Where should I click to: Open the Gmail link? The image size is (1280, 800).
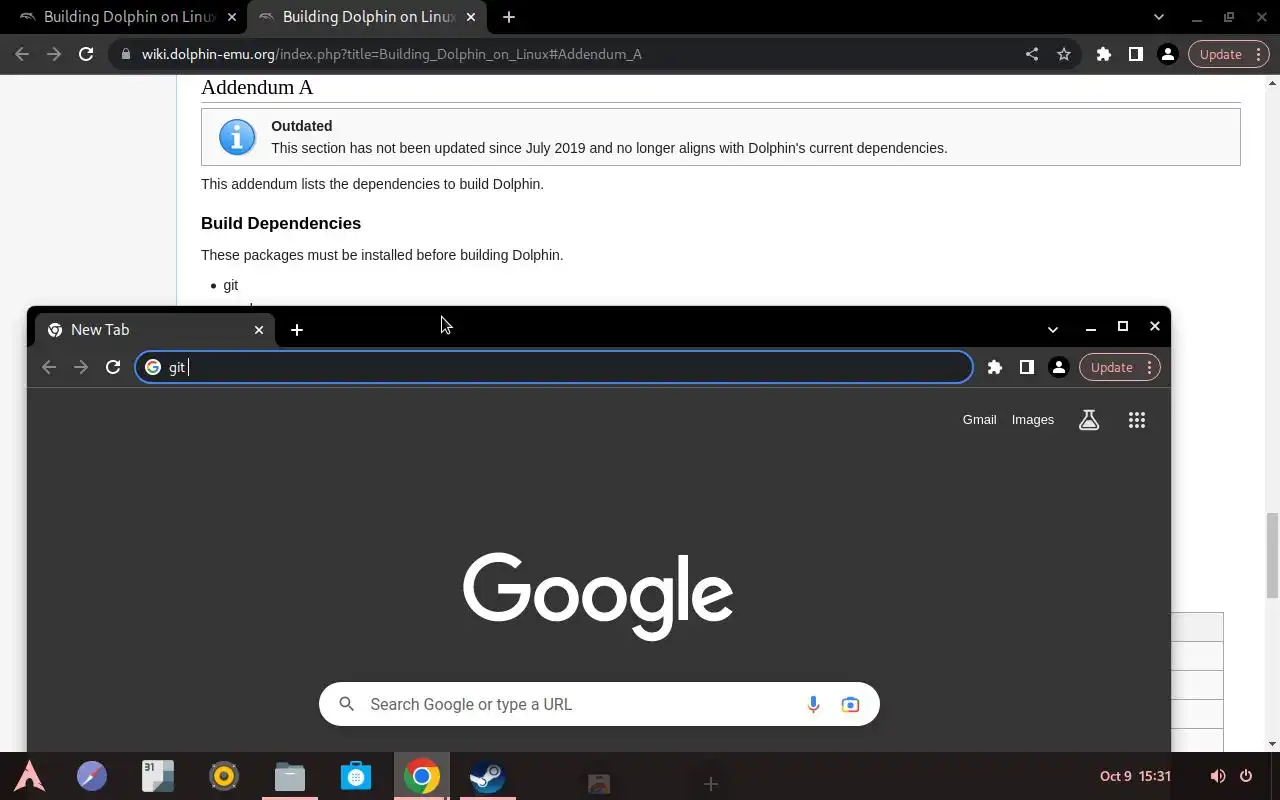click(979, 420)
